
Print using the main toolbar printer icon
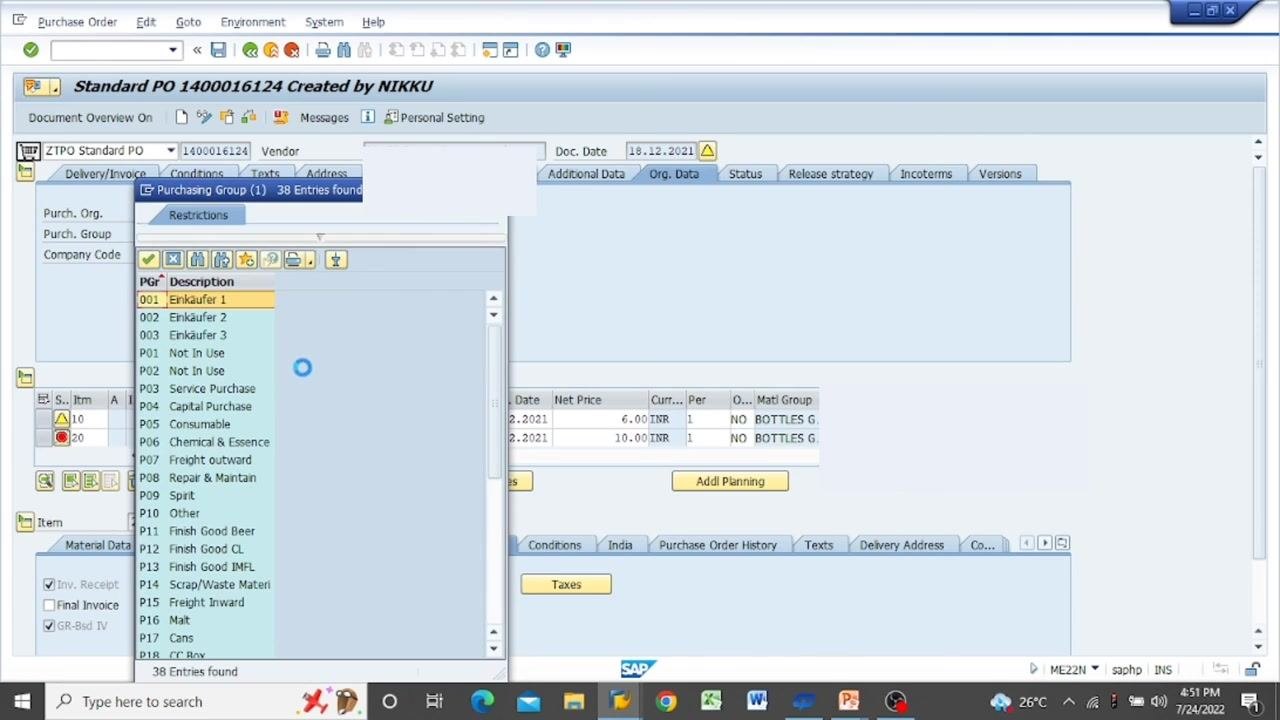click(x=323, y=50)
